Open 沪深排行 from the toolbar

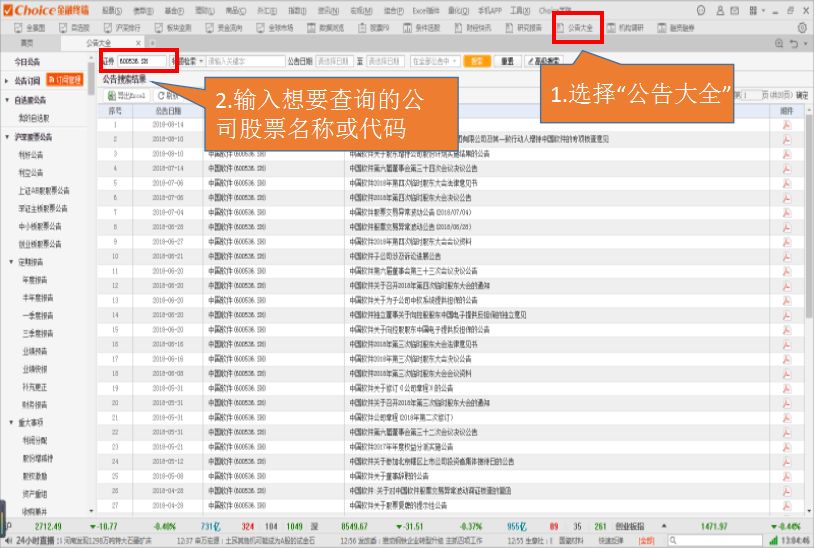pos(123,28)
